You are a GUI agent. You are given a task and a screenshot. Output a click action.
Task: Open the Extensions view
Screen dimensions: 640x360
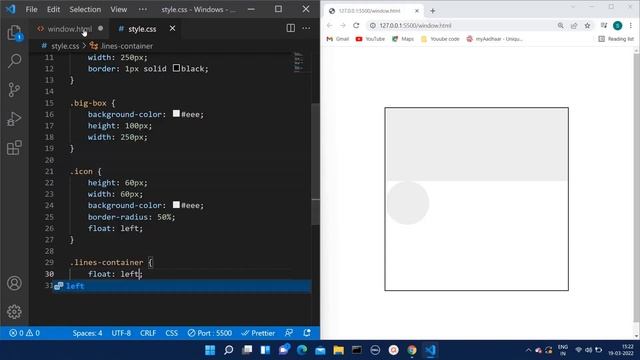click(x=14, y=147)
